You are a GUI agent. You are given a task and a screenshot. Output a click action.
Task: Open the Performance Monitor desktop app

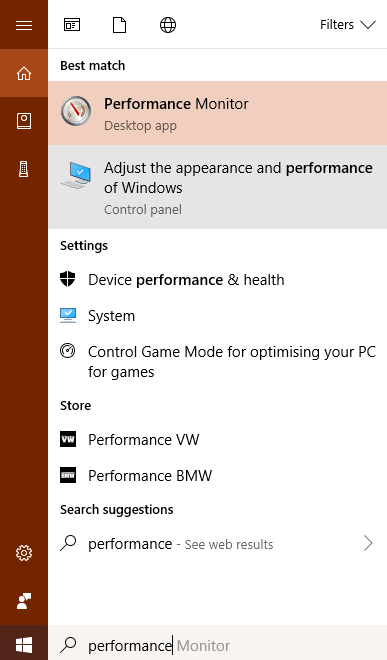tap(218, 113)
